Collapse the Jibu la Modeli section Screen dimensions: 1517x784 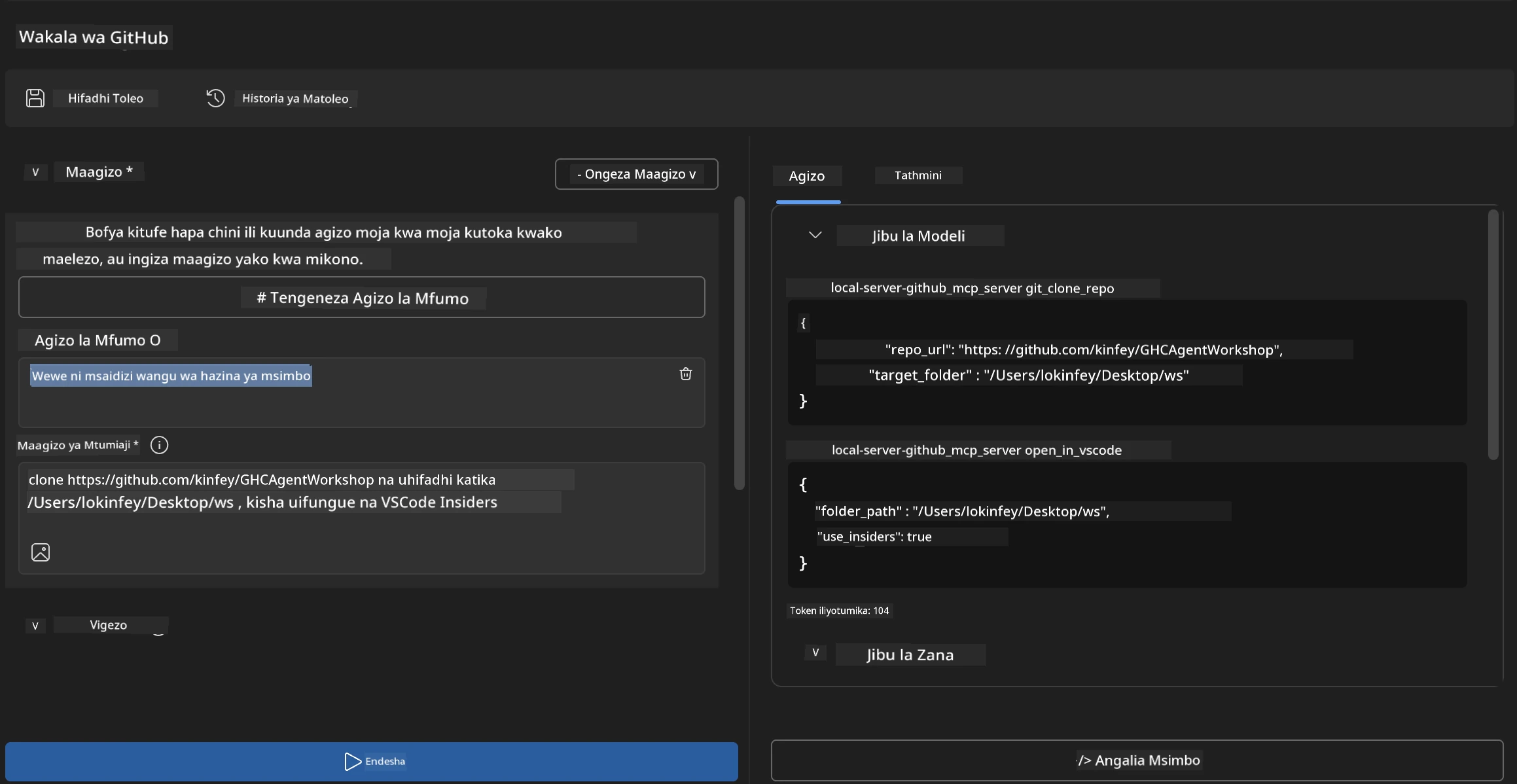click(x=815, y=235)
